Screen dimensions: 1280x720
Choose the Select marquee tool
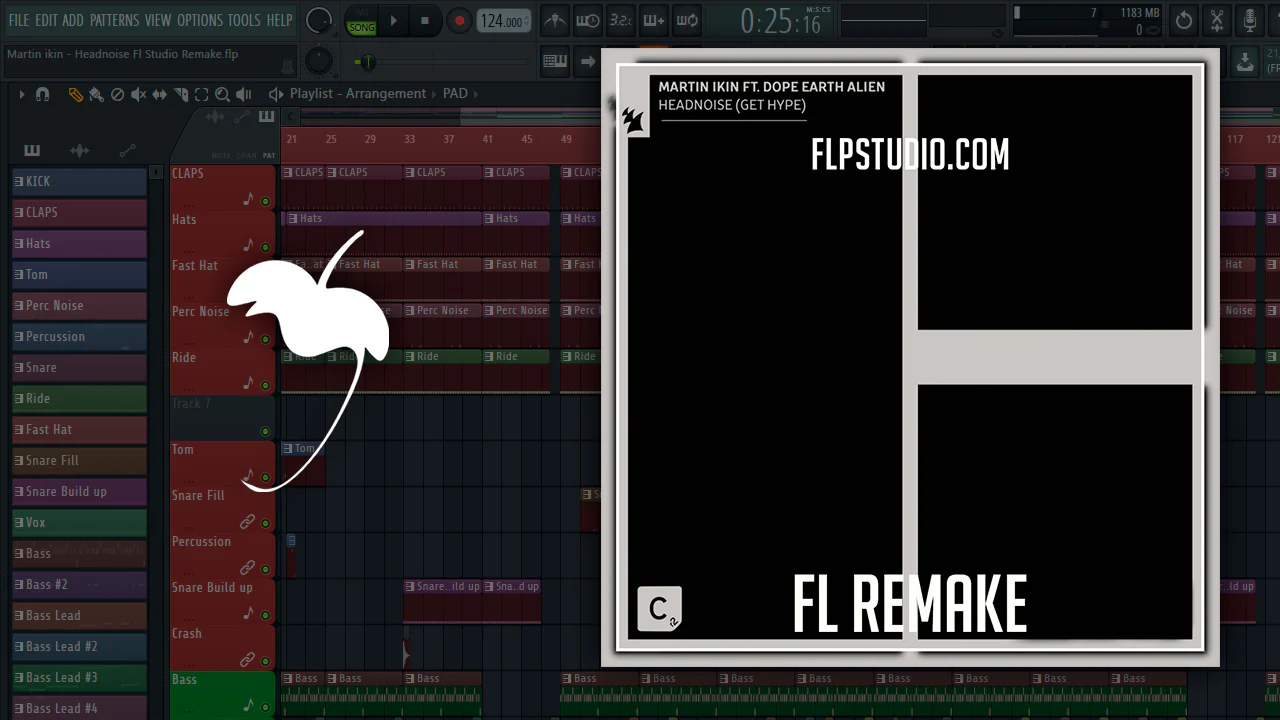coord(201,94)
